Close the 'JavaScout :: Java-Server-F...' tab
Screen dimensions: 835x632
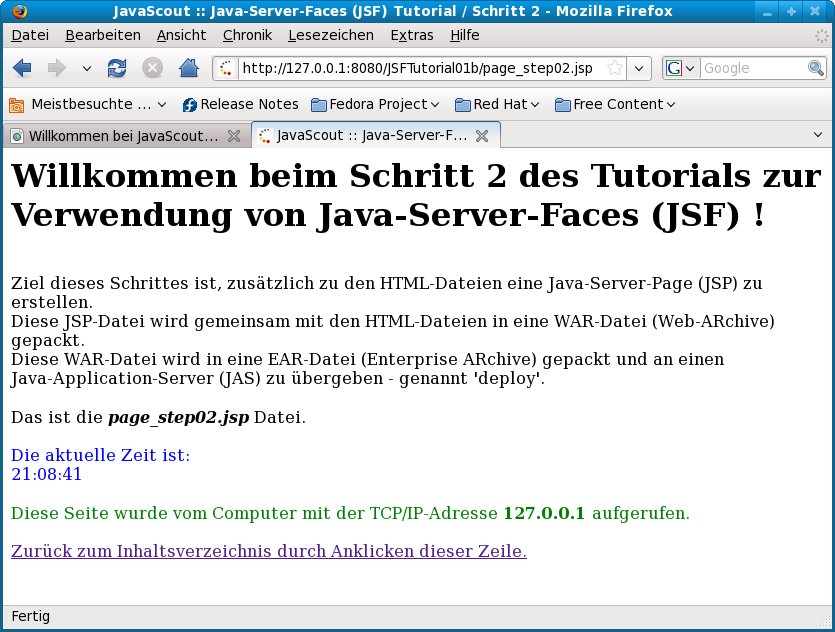click(481, 135)
